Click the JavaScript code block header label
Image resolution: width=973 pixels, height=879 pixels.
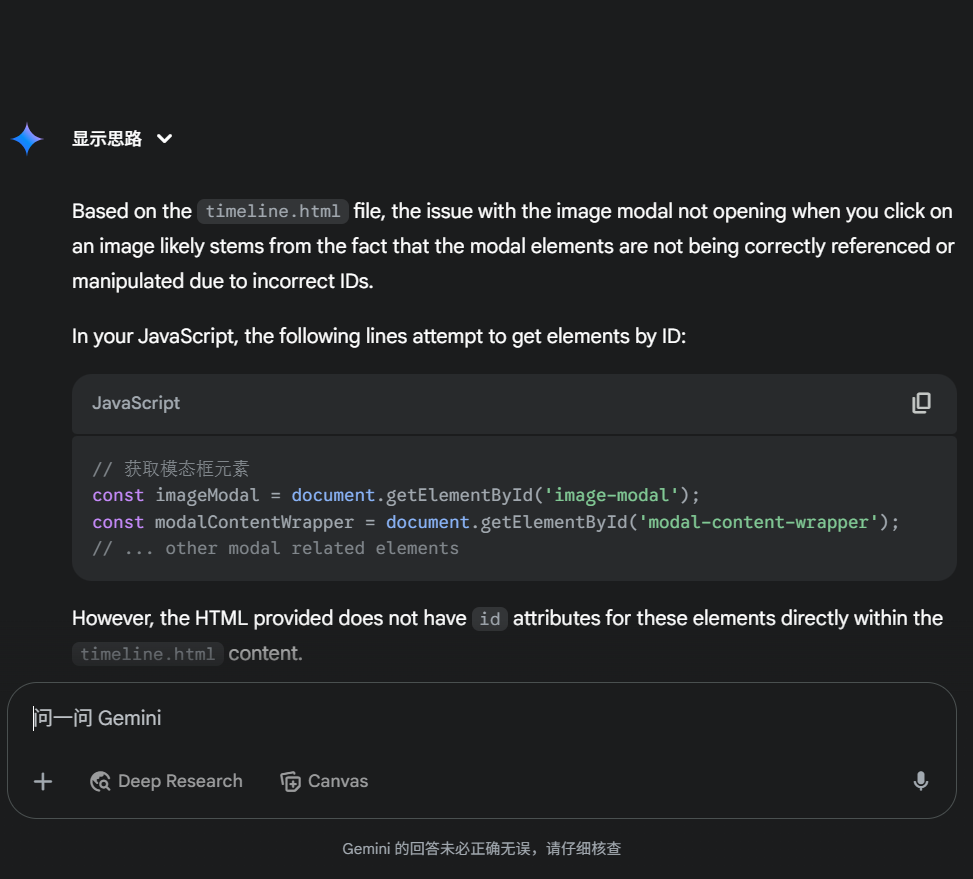[136, 403]
